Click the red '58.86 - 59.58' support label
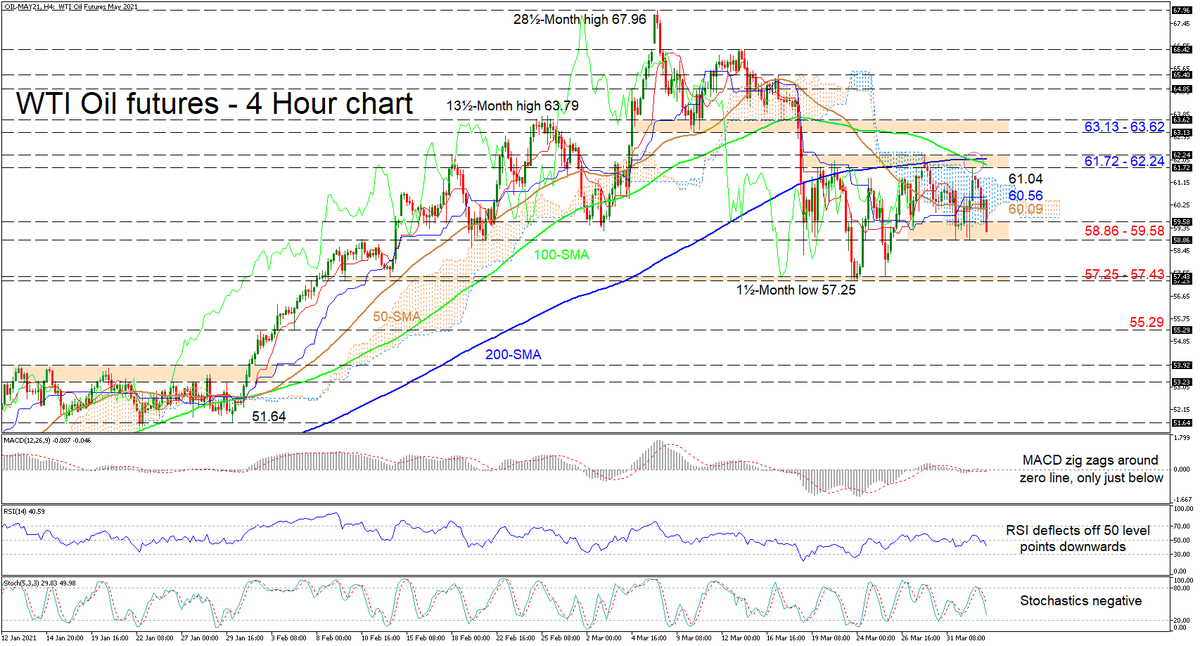Image resolution: width=1200 pixels, height=646 pixels. pos(1125,231)
